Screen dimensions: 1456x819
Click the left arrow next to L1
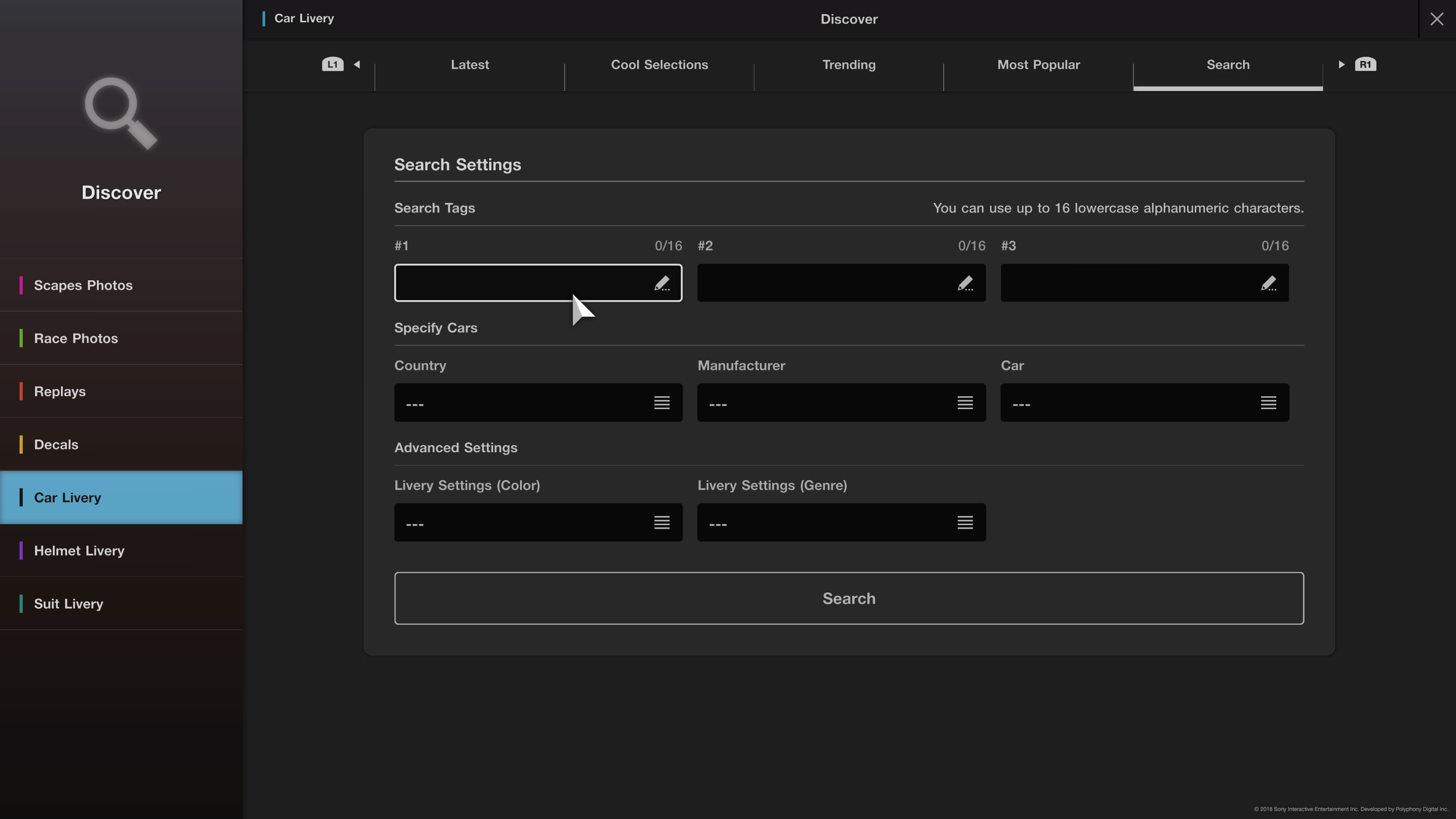(x=357, y=64)
